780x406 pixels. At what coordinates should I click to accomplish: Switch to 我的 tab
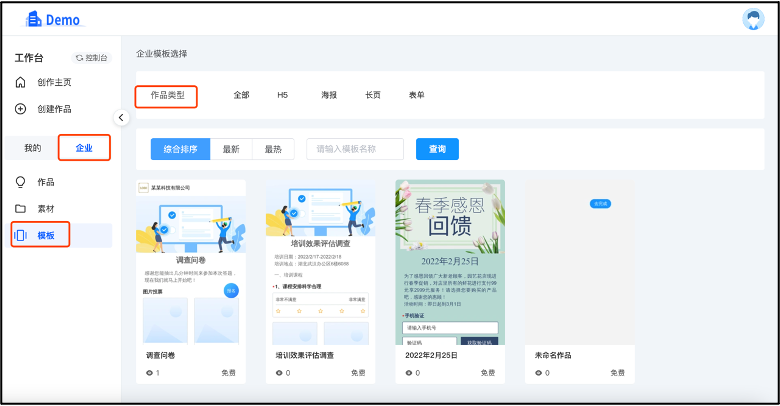pyautogui.click(x=33, y=148)
